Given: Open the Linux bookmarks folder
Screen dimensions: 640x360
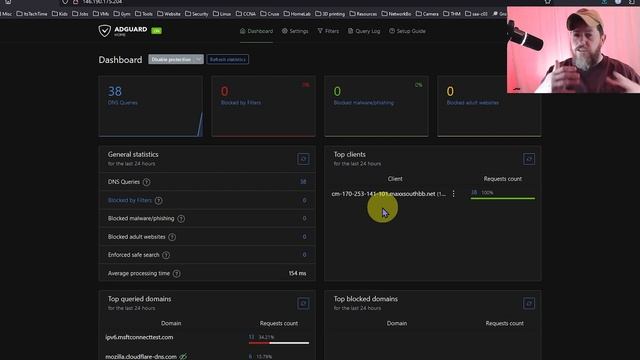Looking at the screenshot, I should coord(222,14).
